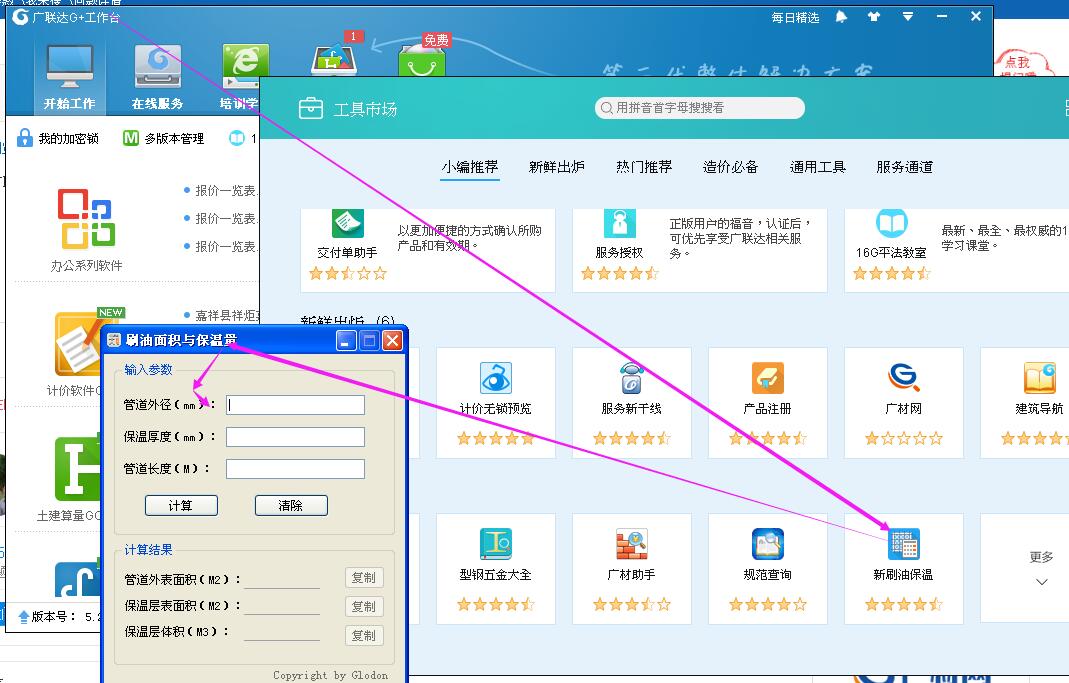Open the 培训学 browser icon
1069x683 pixels.
[x=245, y=67]
